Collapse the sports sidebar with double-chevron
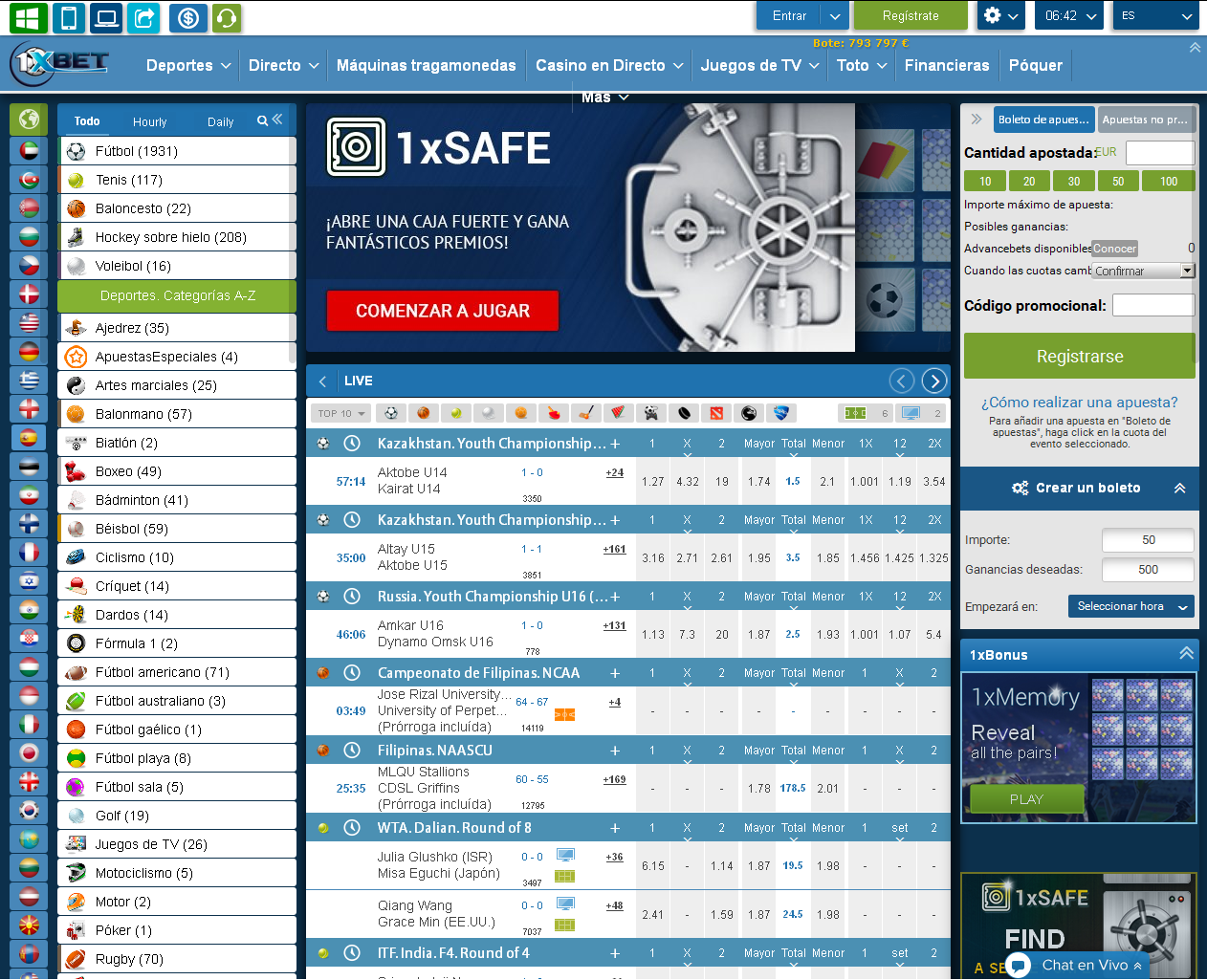The height and width of the screenshot is (980, 1207). point(277,120)
